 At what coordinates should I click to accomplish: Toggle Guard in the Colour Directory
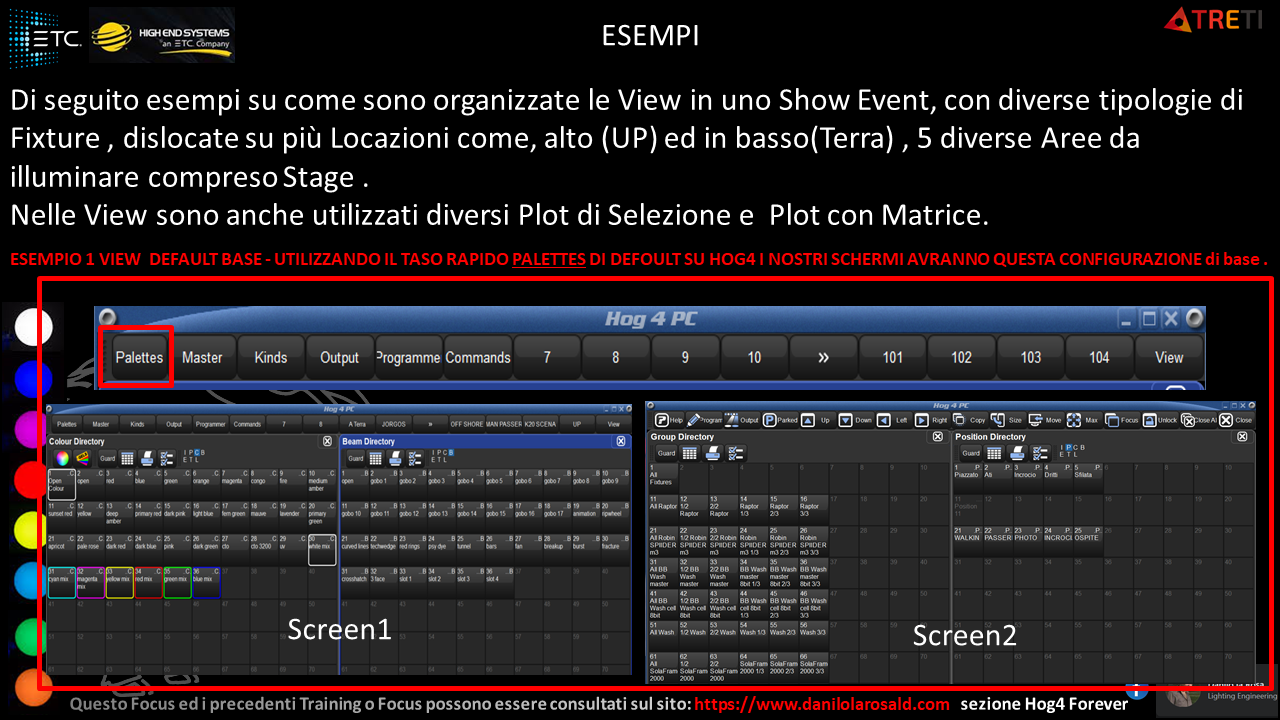point(107,458)
